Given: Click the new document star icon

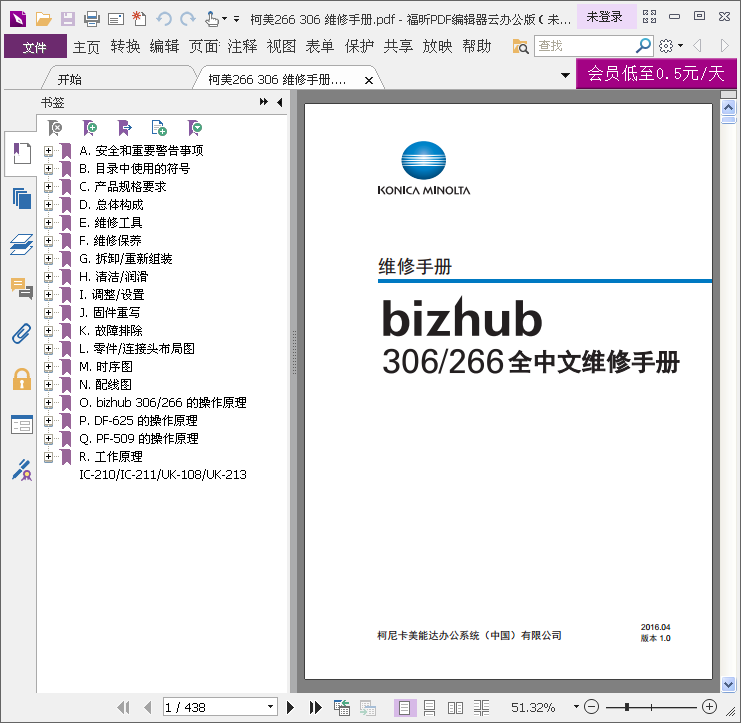Looking at the screenshot, I should 139,19.
